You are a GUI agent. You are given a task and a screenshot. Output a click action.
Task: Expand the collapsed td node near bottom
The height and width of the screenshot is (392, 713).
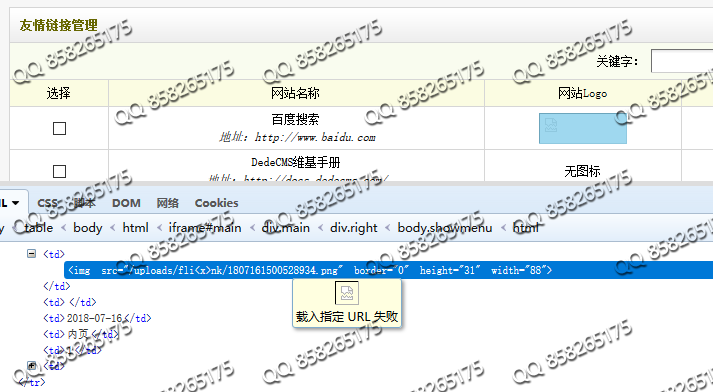click(x=31, y=365)
